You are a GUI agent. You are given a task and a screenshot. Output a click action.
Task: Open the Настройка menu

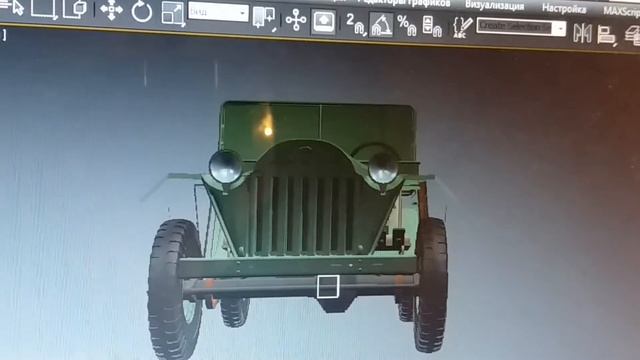click(564, 8)
